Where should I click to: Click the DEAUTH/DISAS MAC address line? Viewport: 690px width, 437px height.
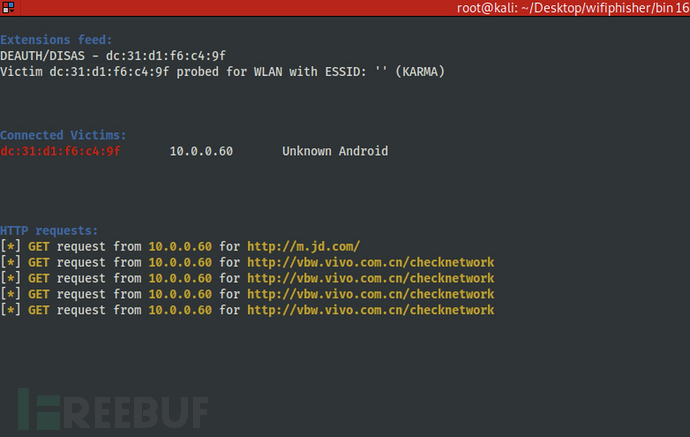click(x=113, y=56)
